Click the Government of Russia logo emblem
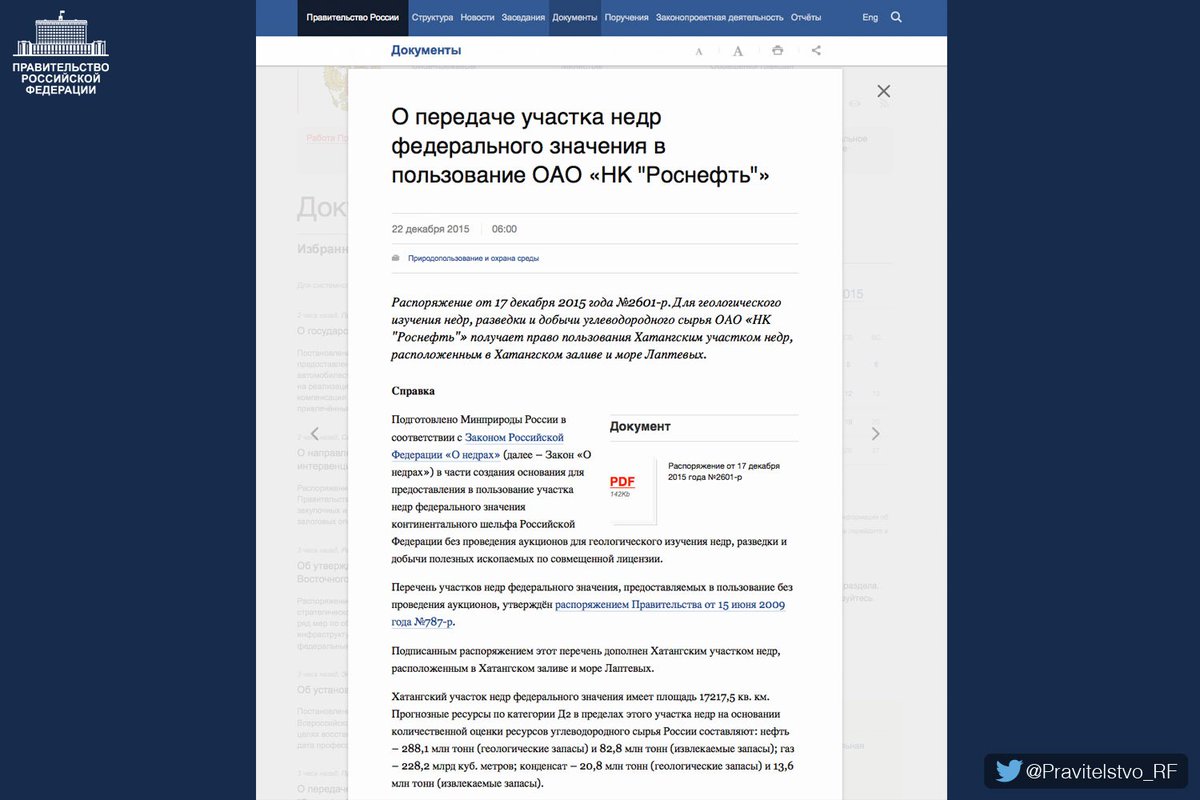The image size is (1200, 800). point(61,53)
